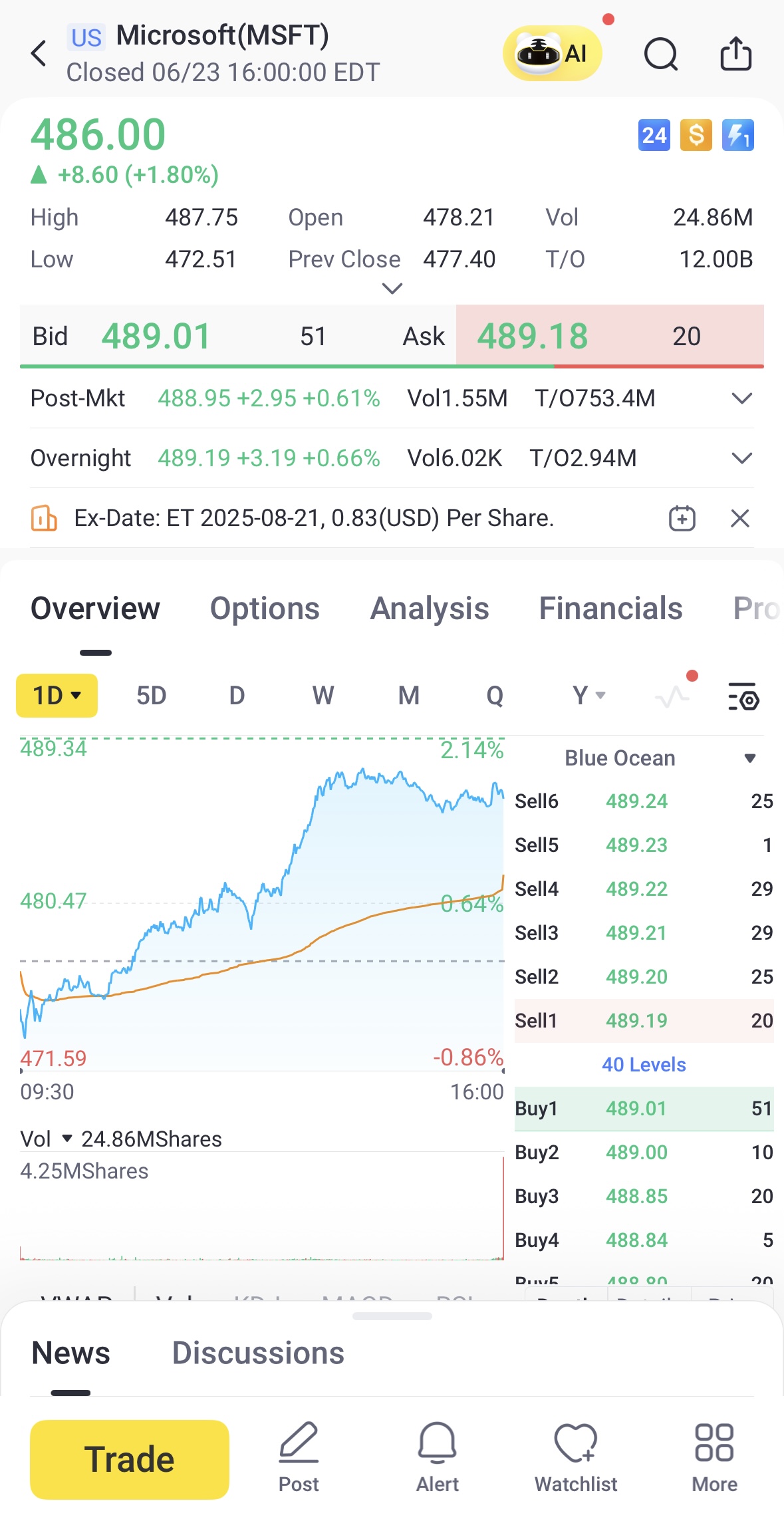Viewport: 784px width, 1535px height.
Task: Tap the Buy1 489.01 order row
Action: pyautogui.click(x=644, y=1108)
